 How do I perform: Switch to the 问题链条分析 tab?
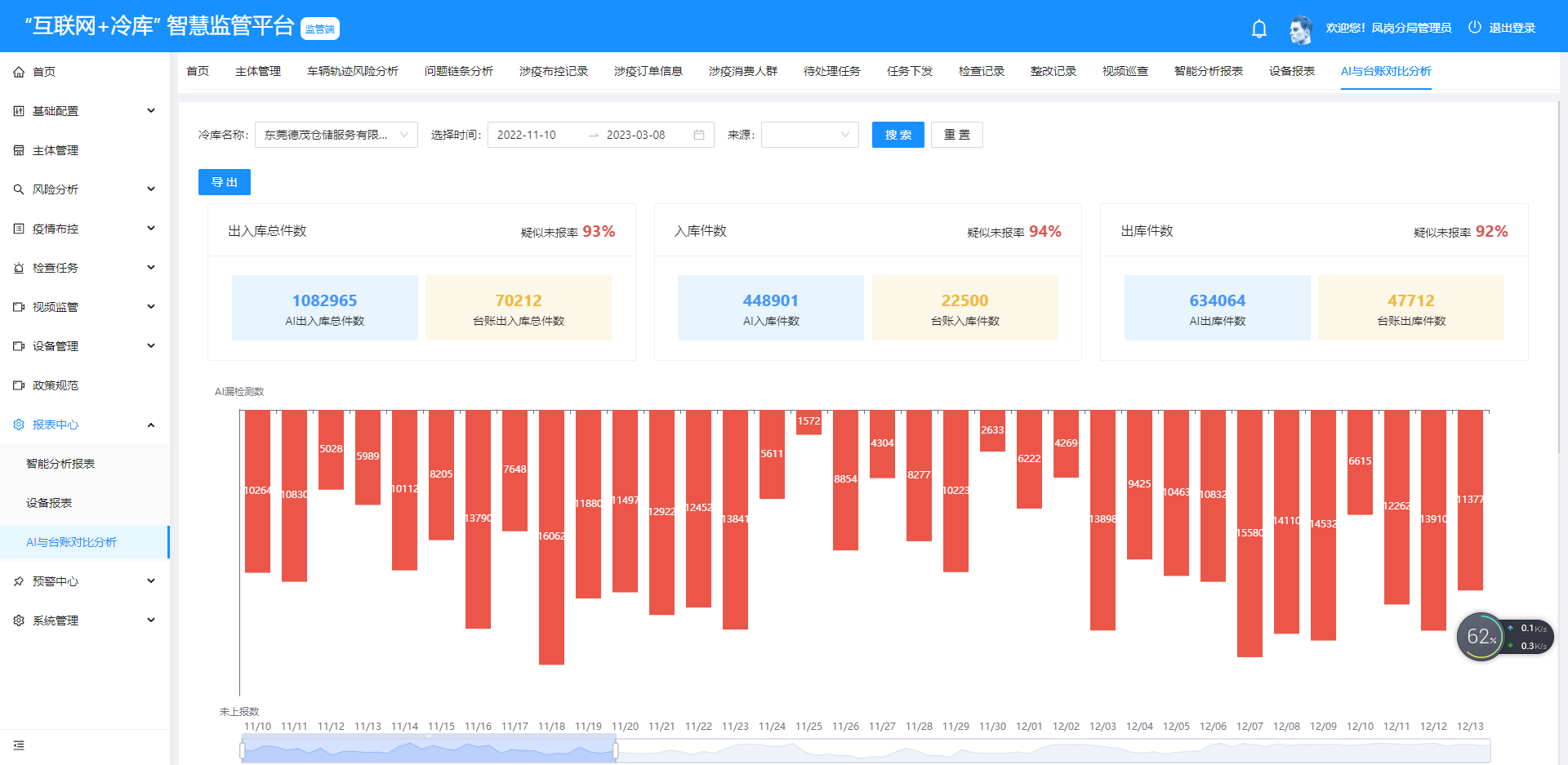pyautogui.click(x=459, y=71)
